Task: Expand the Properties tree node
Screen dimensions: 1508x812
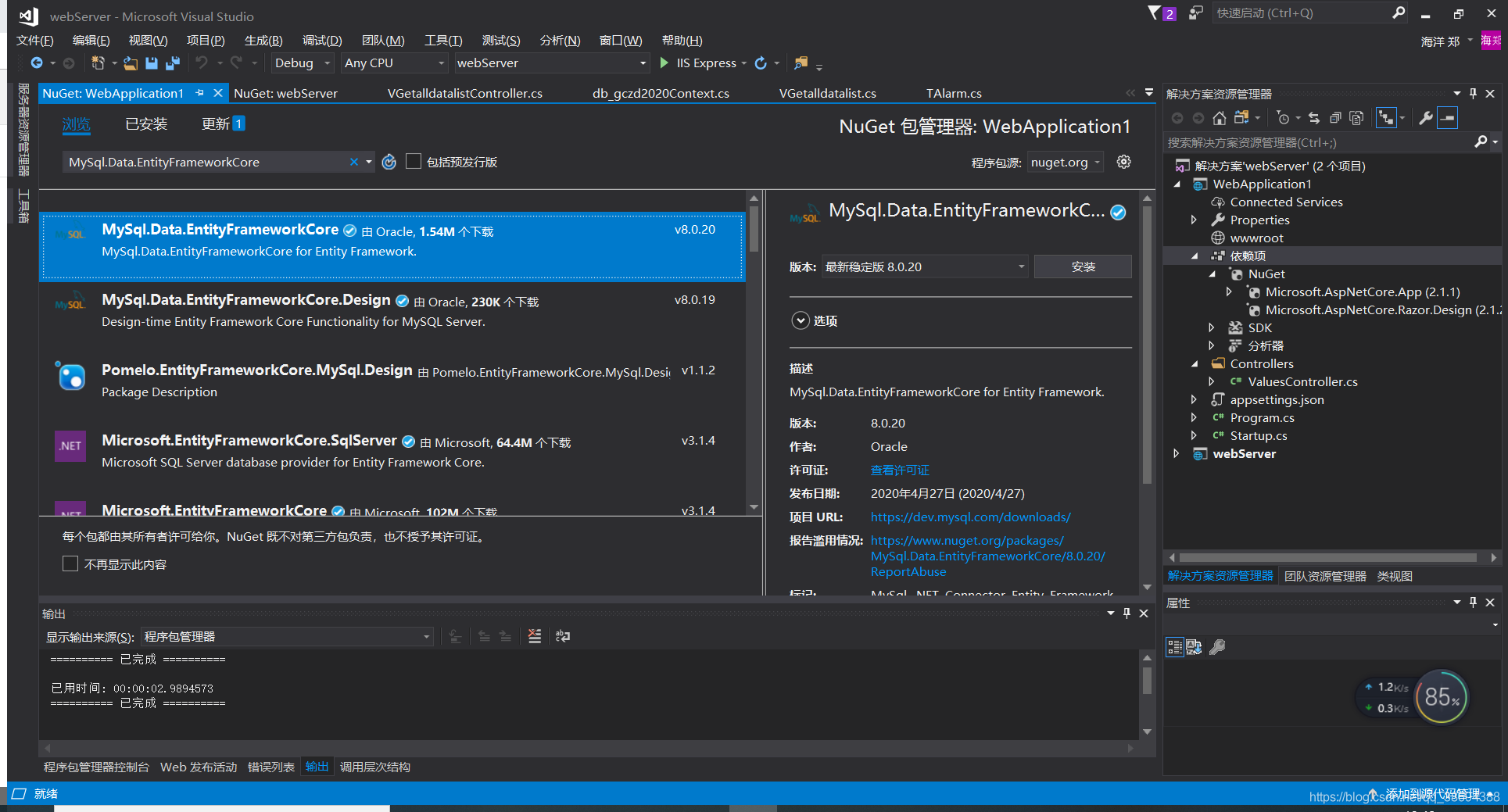Action: click(x=1194, y=220)
